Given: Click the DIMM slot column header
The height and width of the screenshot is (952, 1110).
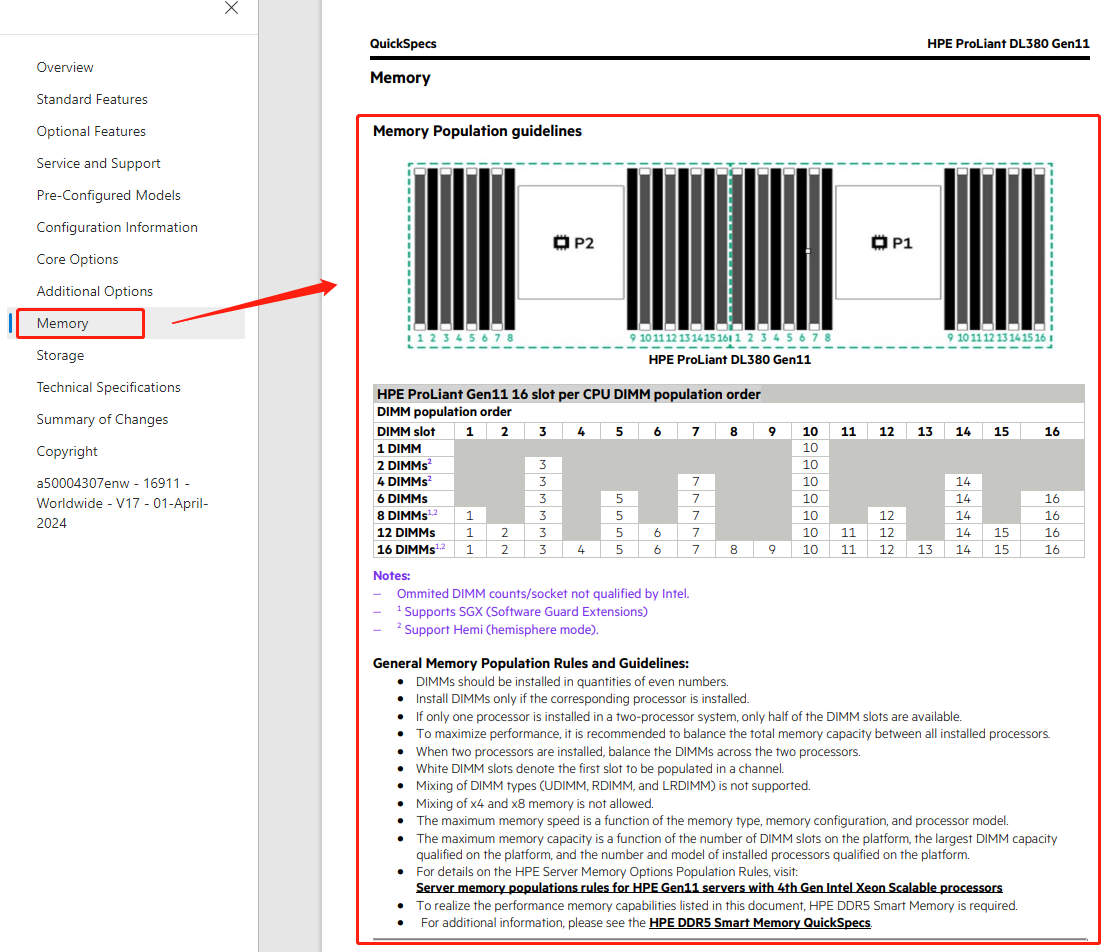Looking at the screenshot, I should (x=406, y=432).
